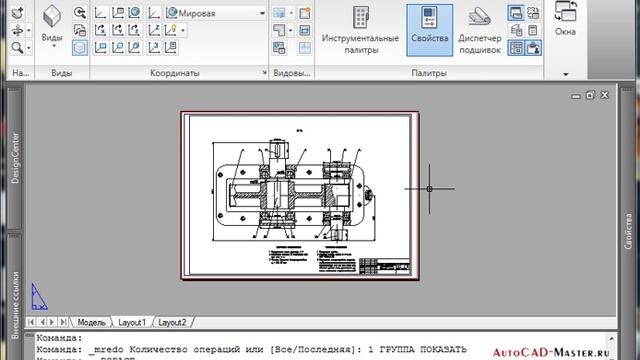Expand viewport configuration dropdown arrow

(x=291, y=13)
